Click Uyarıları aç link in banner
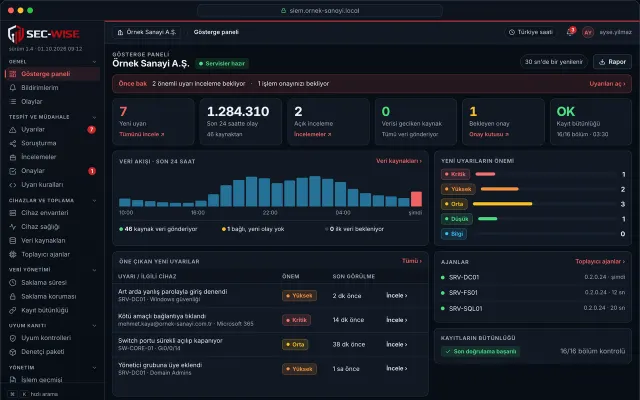The height and width of the screenshot is (400, 640). (x=607, y=84)
